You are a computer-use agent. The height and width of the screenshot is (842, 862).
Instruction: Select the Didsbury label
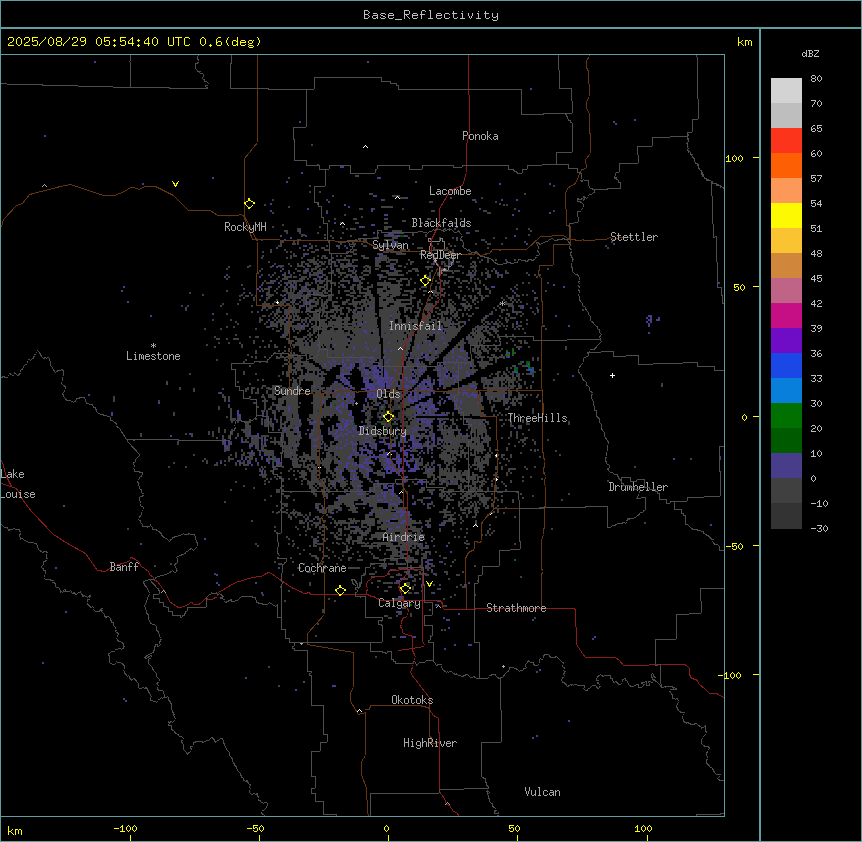click(382, 431)
